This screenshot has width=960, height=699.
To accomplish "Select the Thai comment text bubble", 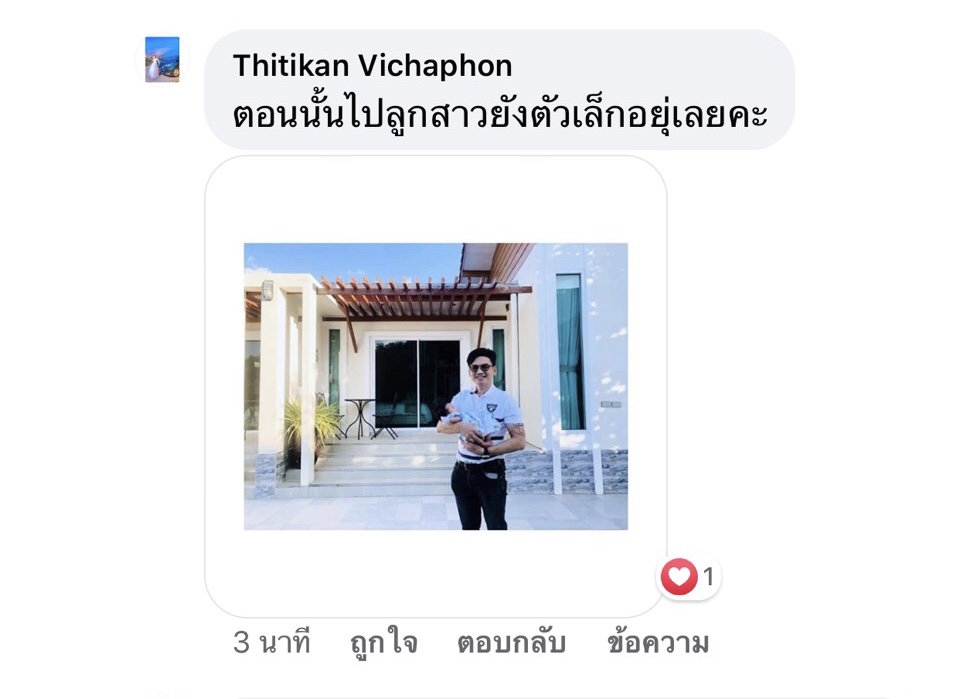I will point(500,90).
